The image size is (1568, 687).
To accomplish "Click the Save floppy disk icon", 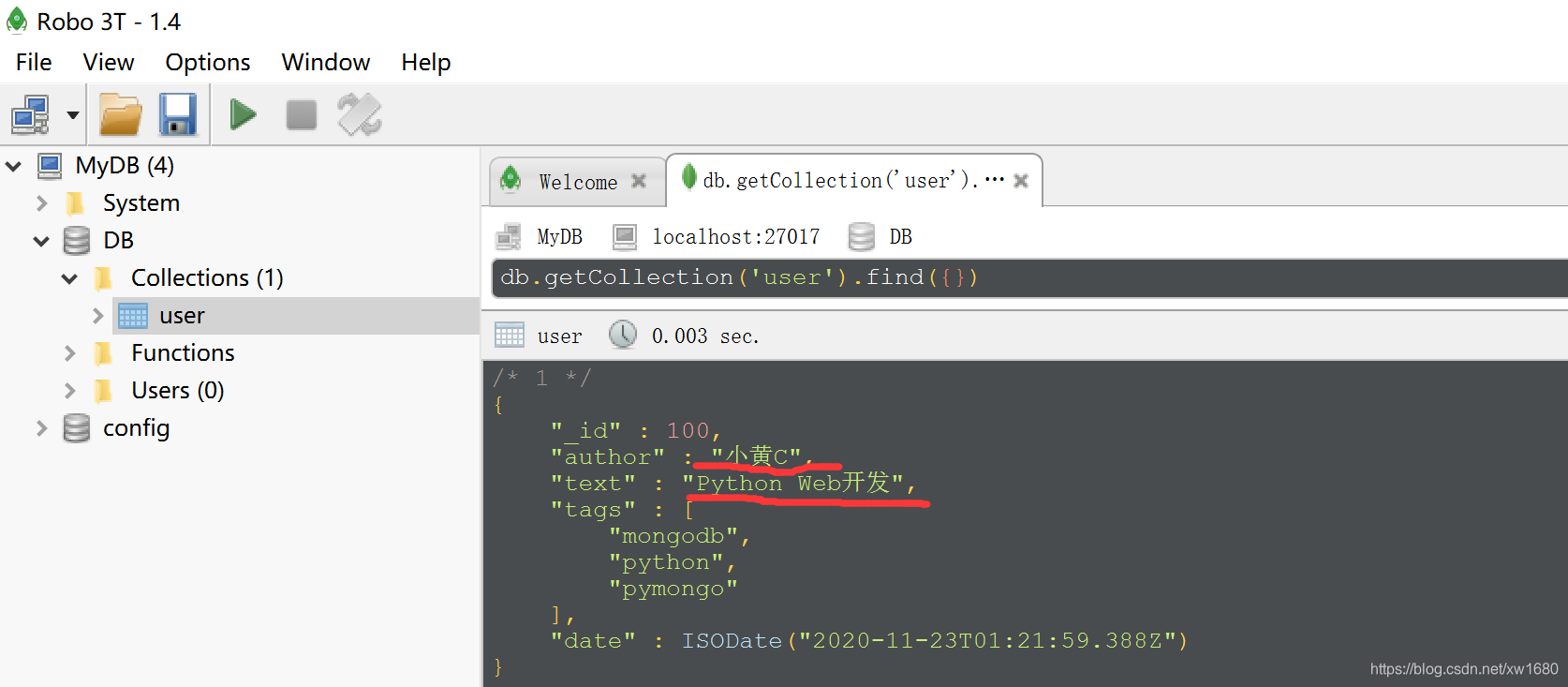I will click(178, 115).
